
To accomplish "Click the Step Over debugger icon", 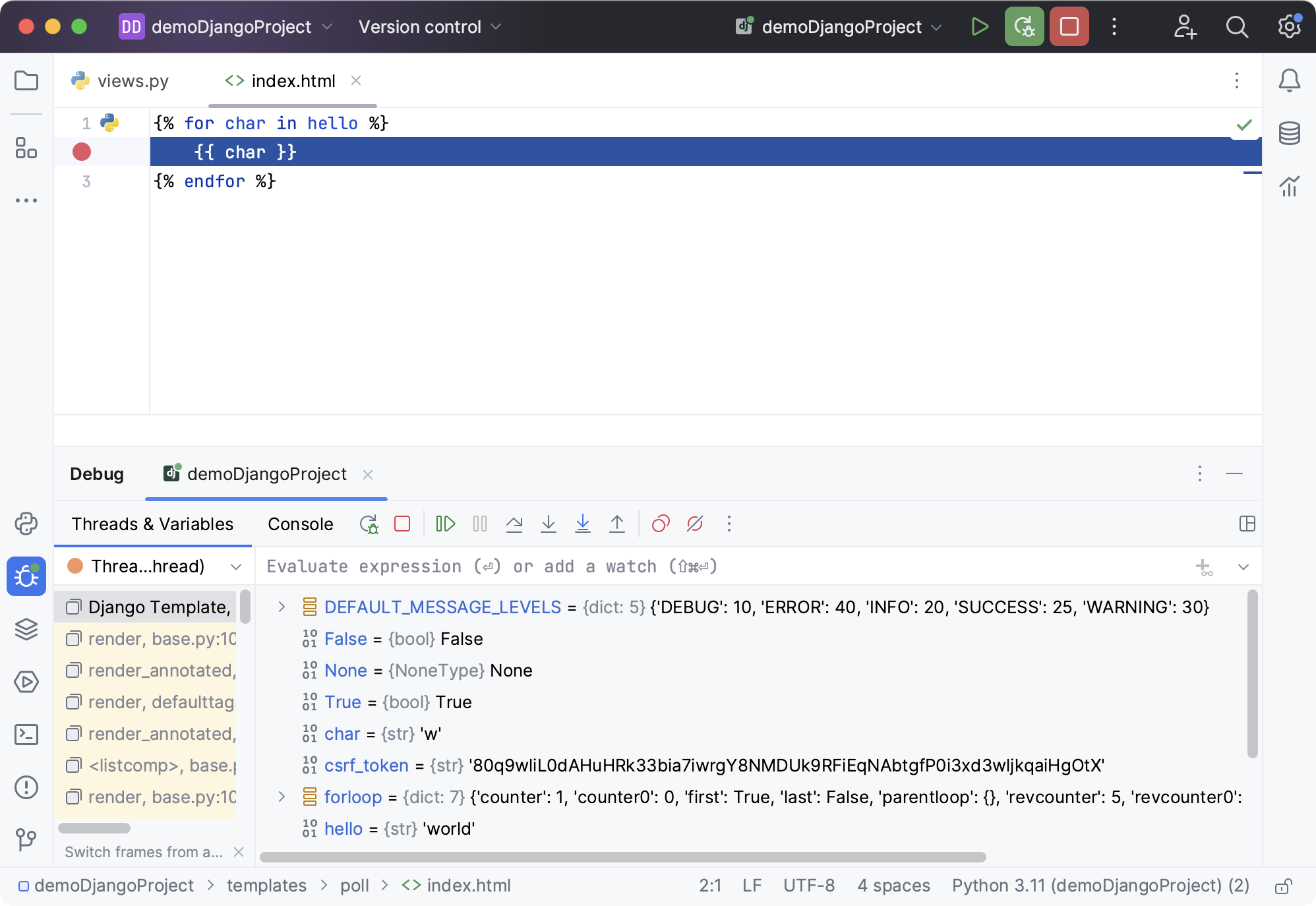I will click(514, 522).
